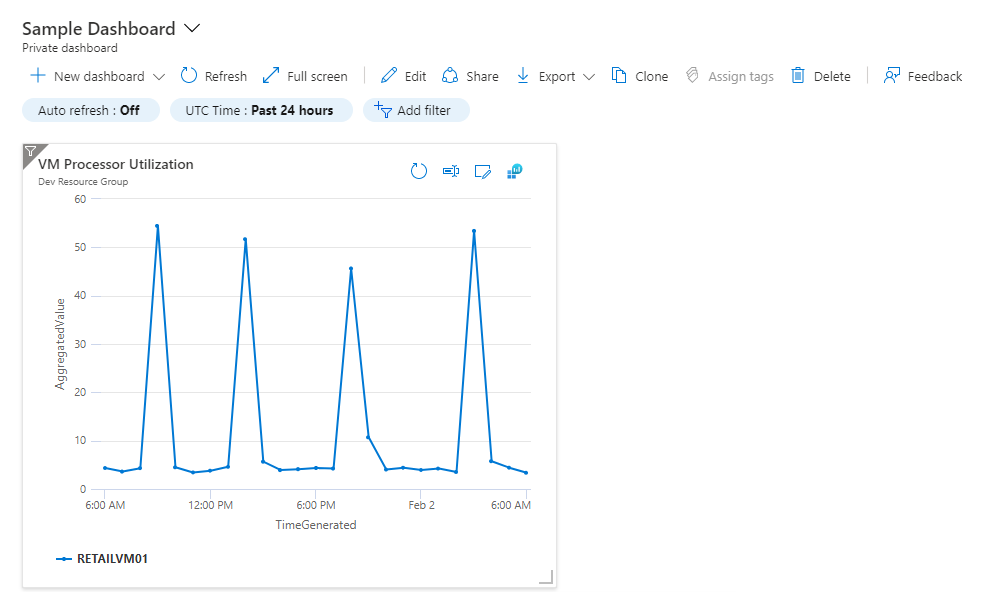This screenshot has height=592, width=1005.
Task: Share the dashboard
Action: pyautogui.click(x=469, y=76)
